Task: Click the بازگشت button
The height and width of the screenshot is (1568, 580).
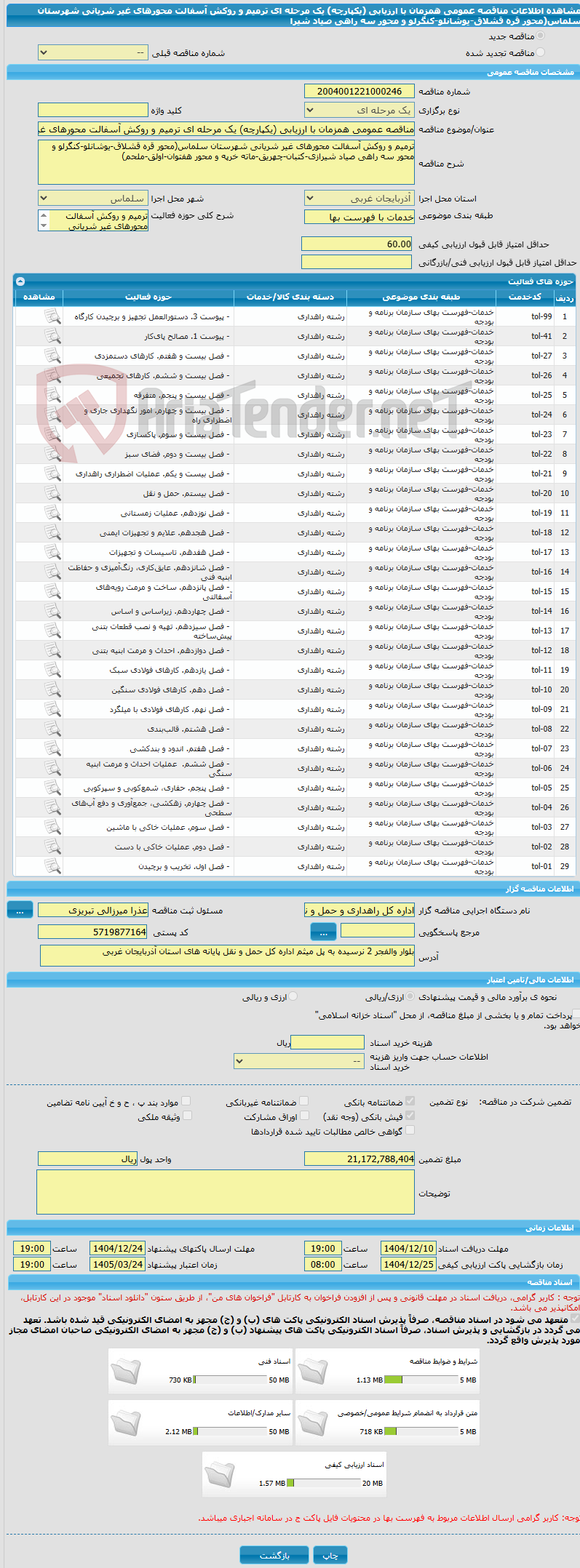Action: pos(274,1555)
